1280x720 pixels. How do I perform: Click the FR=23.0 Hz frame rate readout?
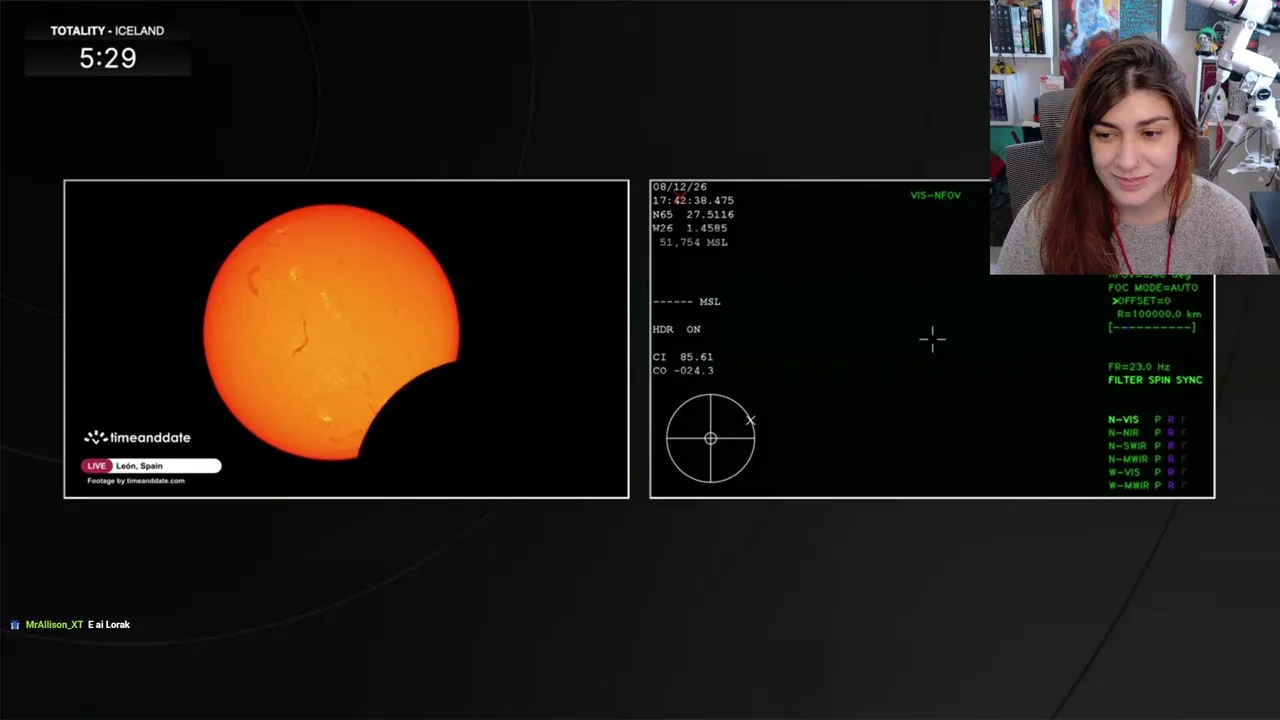tap(1139, 367)
